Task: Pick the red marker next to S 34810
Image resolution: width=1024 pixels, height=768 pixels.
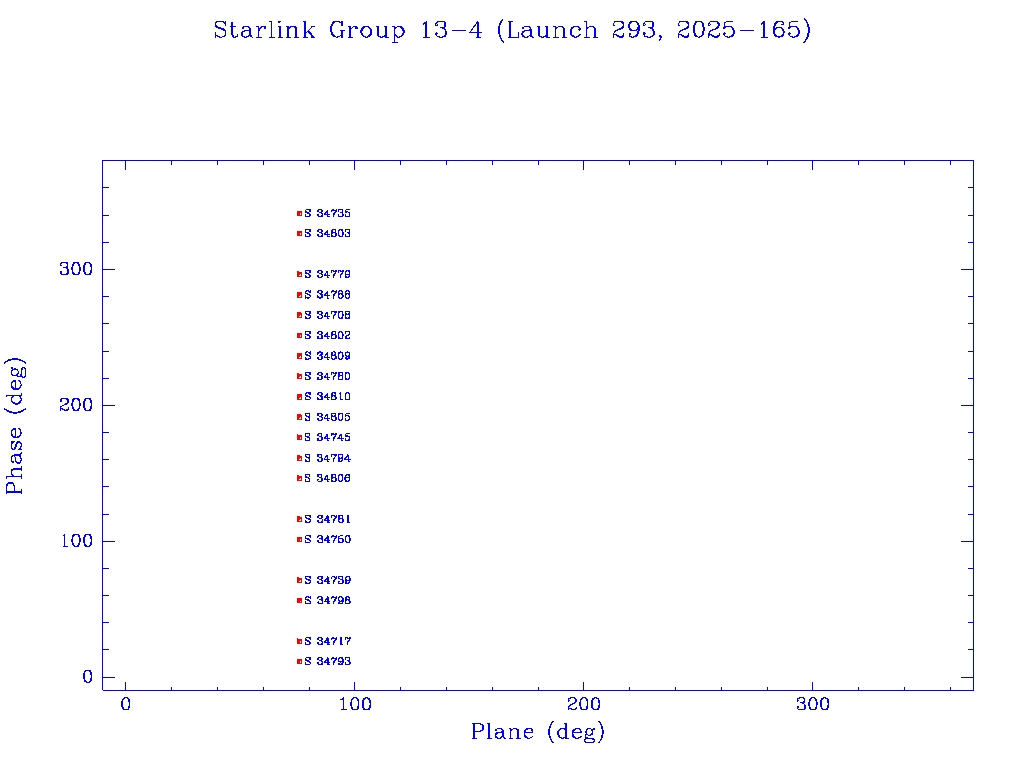Action: coord(299,397)
